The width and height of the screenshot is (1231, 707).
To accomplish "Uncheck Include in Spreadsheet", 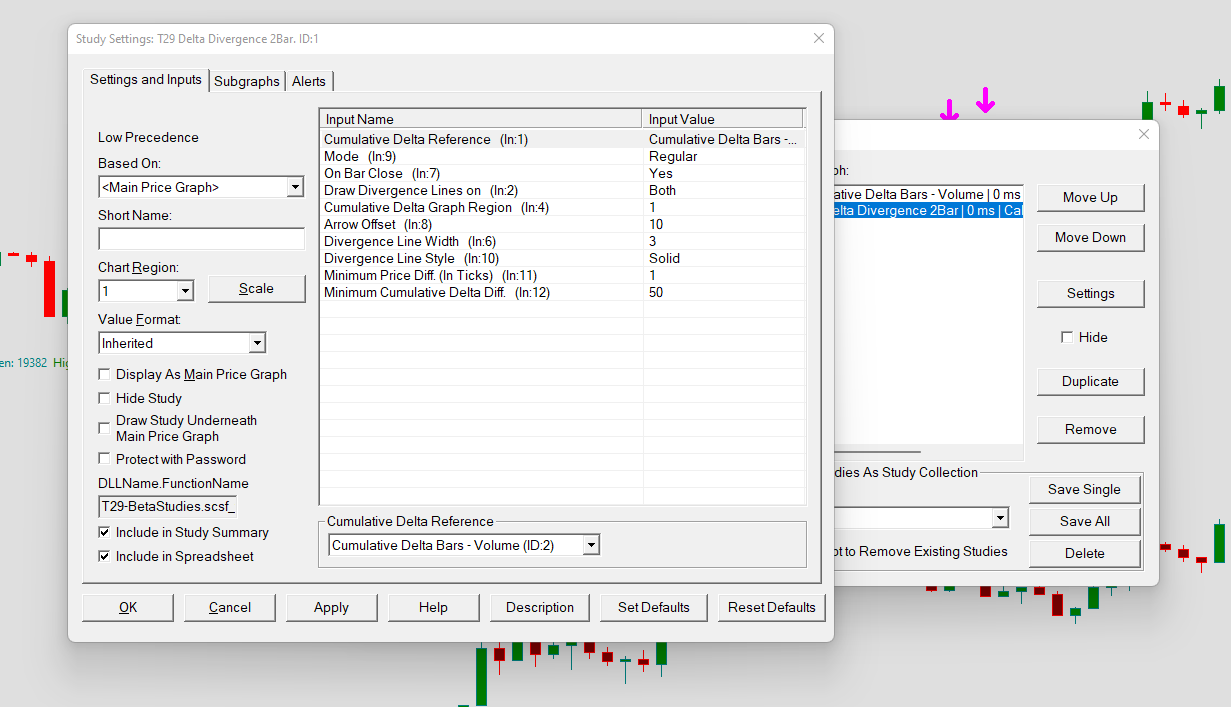I will pyautogui.click(x=105, y=556).
